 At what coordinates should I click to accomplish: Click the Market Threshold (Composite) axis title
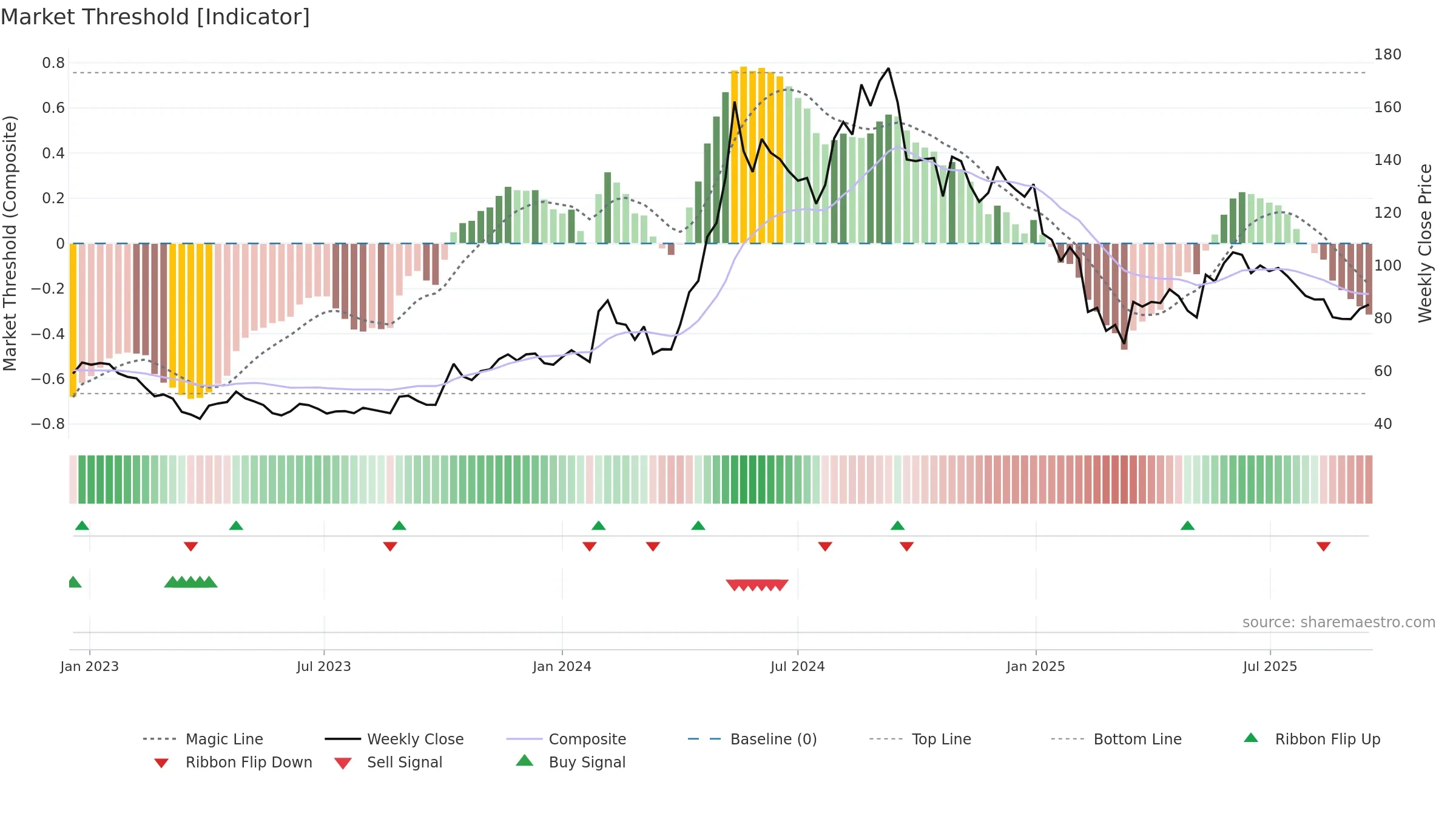tap(10, 243)
